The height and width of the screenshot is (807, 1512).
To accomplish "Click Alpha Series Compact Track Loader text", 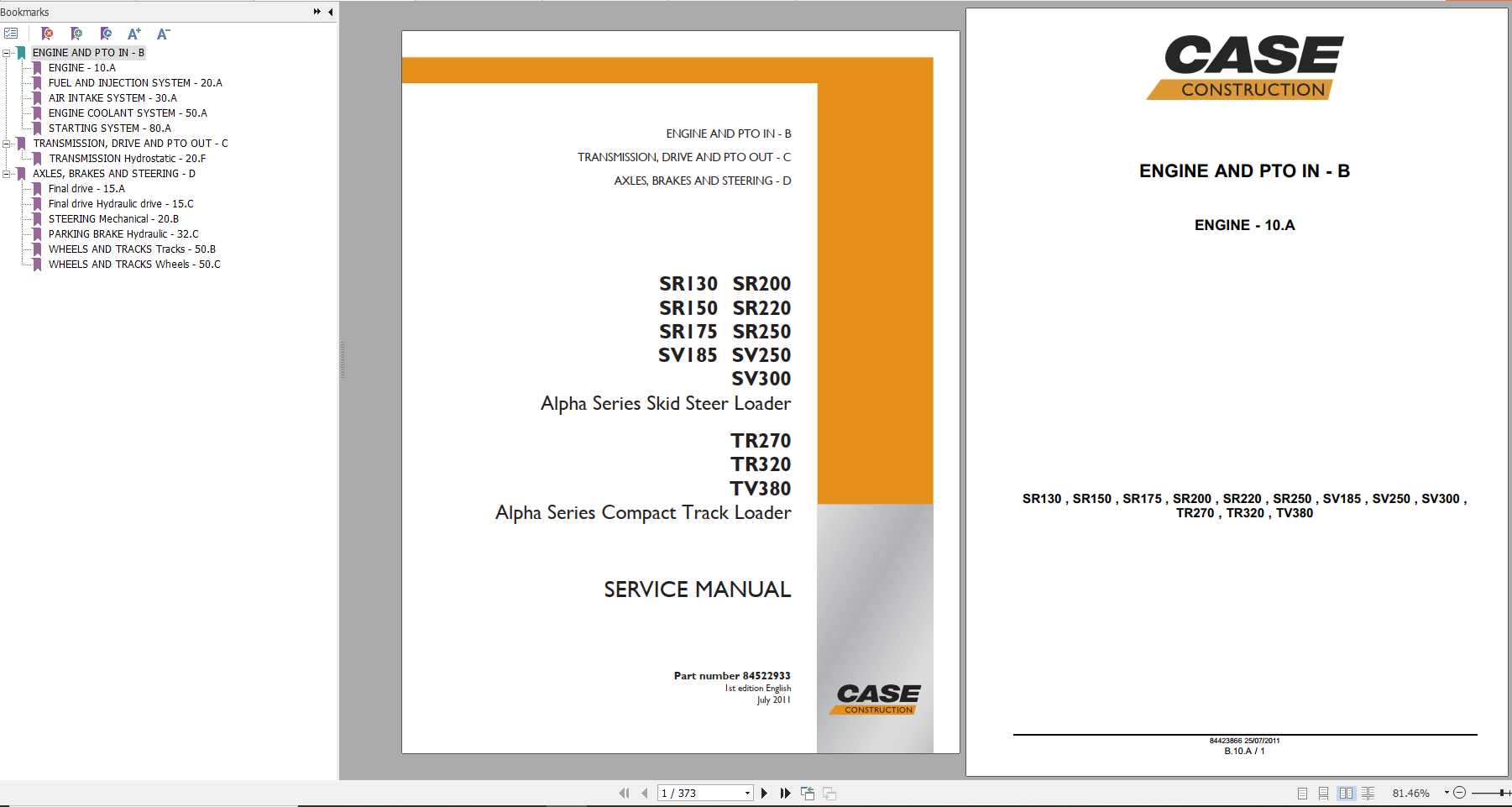I will pyautogui.click(x=643, y=513).
